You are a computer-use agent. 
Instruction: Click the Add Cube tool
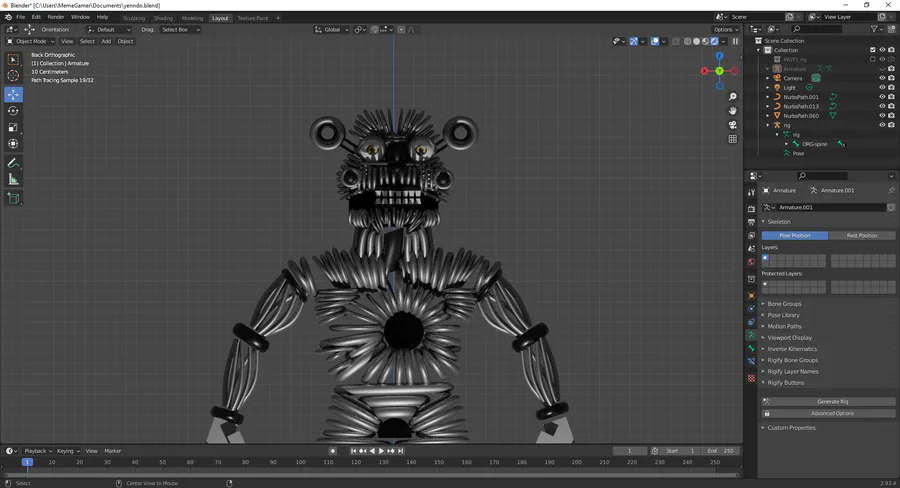[13, 198]
